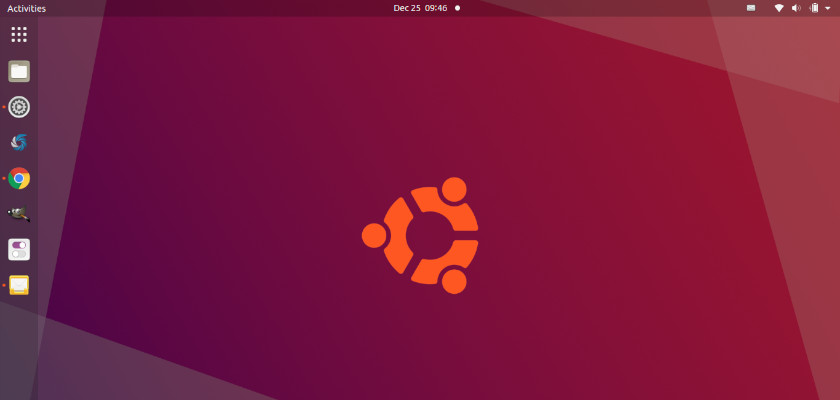Launch the blue swirl shutter app
Viewport: 840px width, 400px height.
point(19,142)
